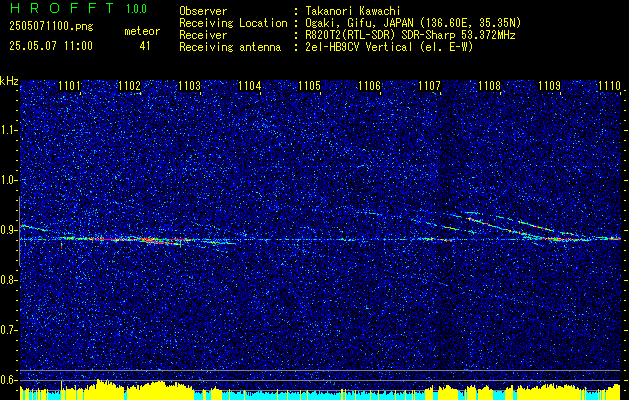Click the 0.8 frequency axis label
The width and height of the screenshot is (629, 400).
click(x=8, y=280)
